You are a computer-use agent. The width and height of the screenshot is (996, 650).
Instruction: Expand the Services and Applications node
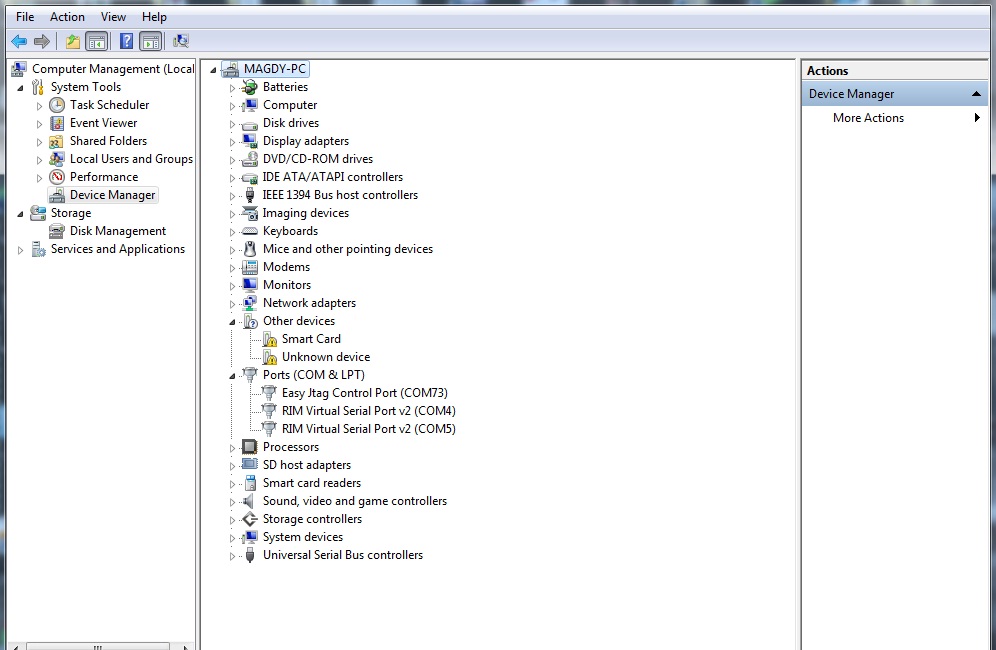tap(20, 250)
